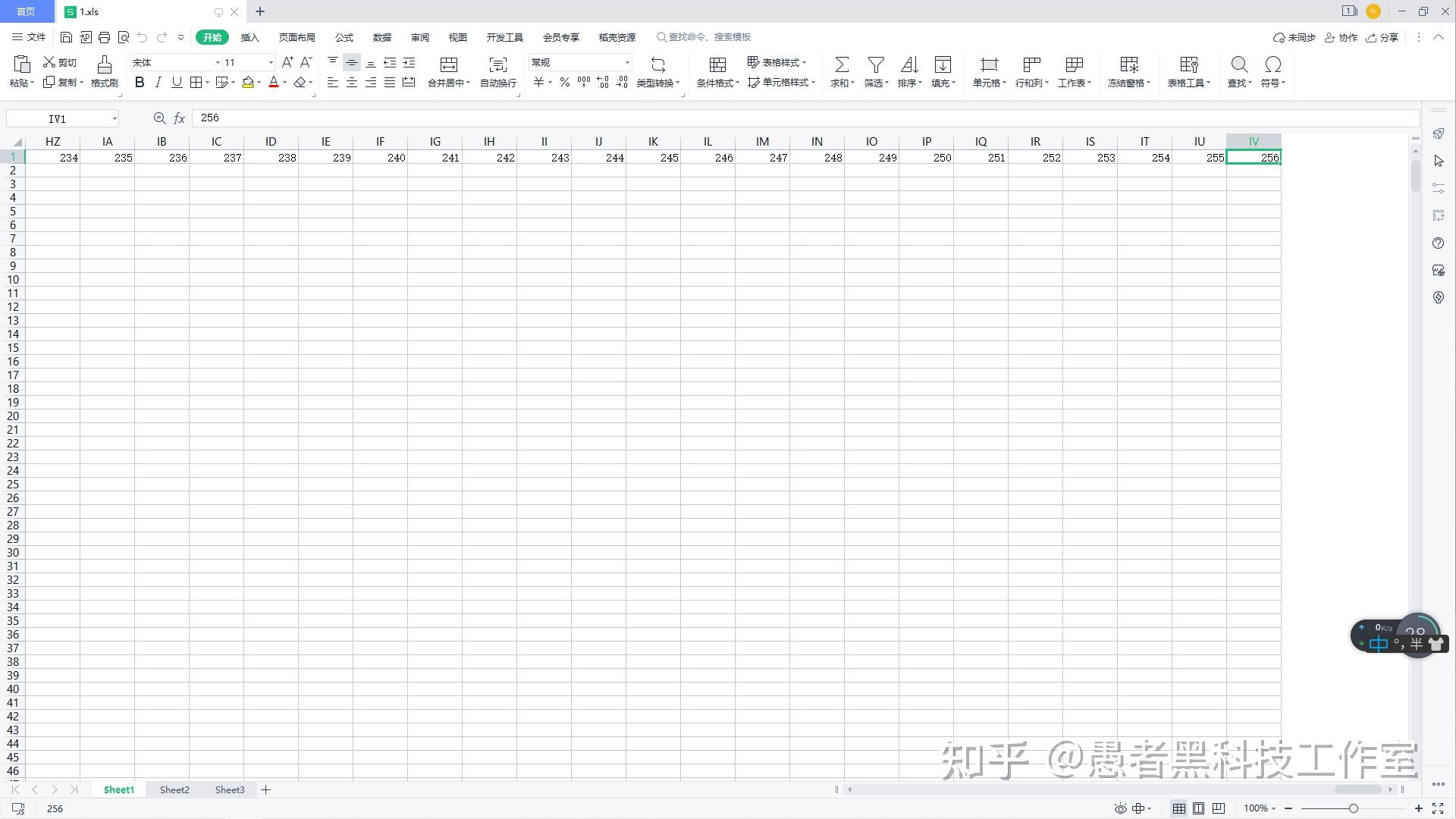Switch to the 插入 ribbon tab

pyautogui.click(x=250, y=37)
